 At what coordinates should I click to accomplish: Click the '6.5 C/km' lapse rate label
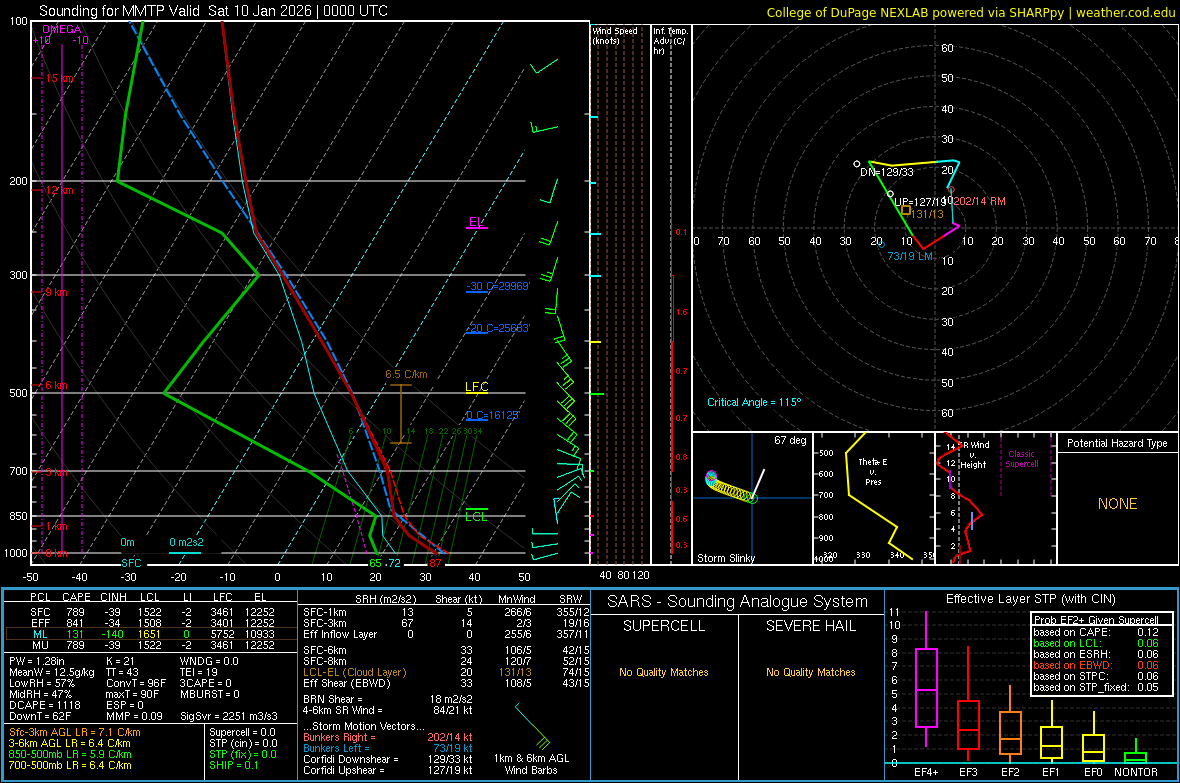click(x=406, y=374)
